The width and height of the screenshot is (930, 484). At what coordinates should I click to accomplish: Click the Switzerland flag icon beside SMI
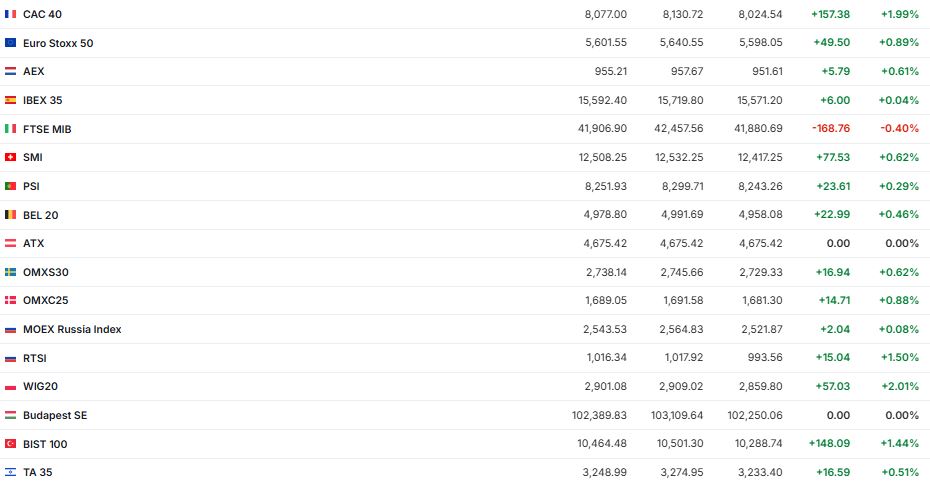click(x=10, y=157)
